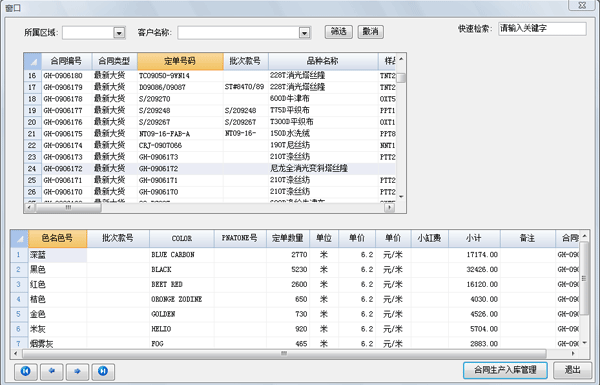The width and height of the screenshot is (600, 385).
Task: Select contract GH-0906173 in 合同编号 column
Action: pyautogui.click(x=66, y=157)
